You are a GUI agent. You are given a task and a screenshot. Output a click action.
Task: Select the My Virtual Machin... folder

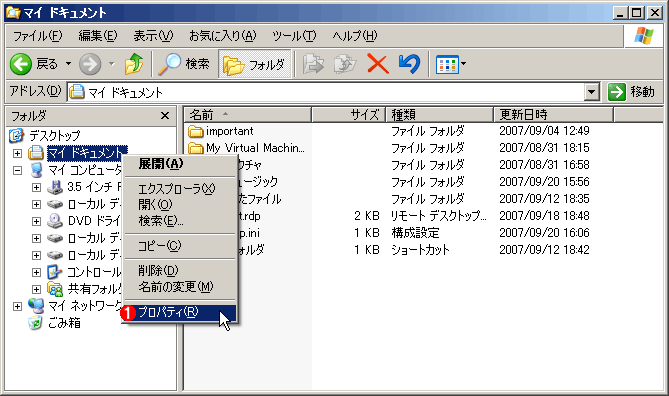pos(255,148)
